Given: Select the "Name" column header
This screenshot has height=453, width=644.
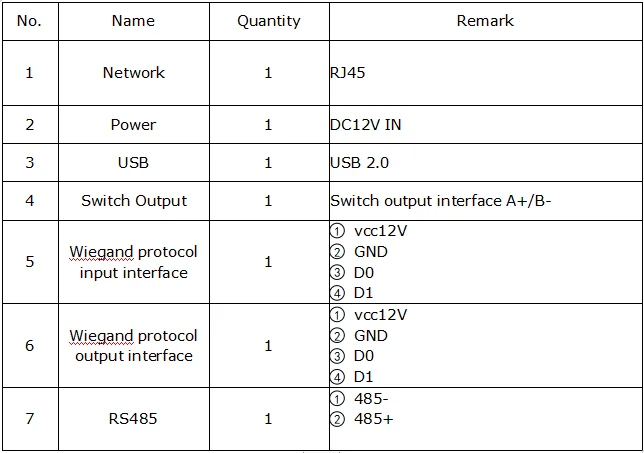Looking at the screenshot, I should coord(133,20).
